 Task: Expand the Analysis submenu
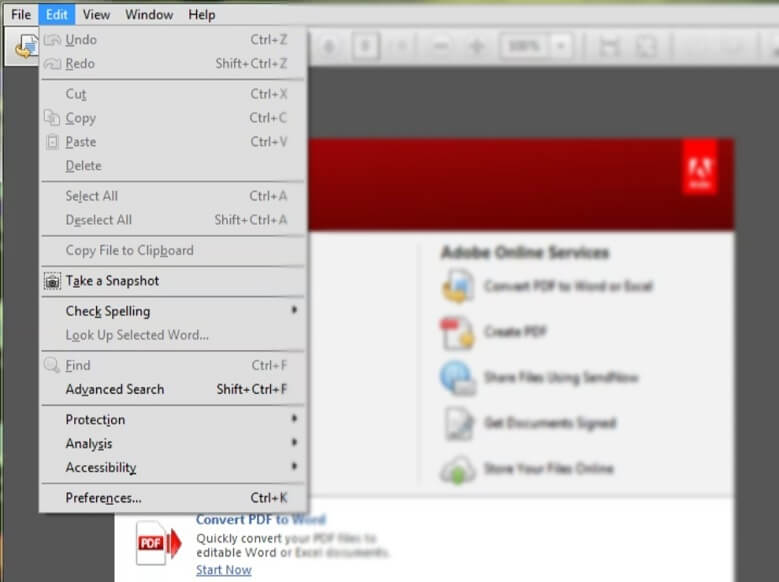[x=173, y=443]
